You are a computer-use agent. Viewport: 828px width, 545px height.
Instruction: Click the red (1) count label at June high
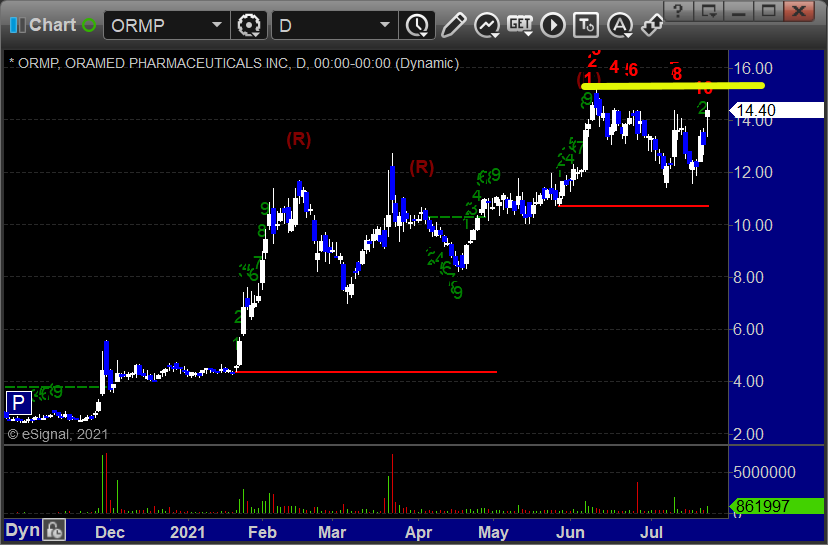click(x=588, y=78)
